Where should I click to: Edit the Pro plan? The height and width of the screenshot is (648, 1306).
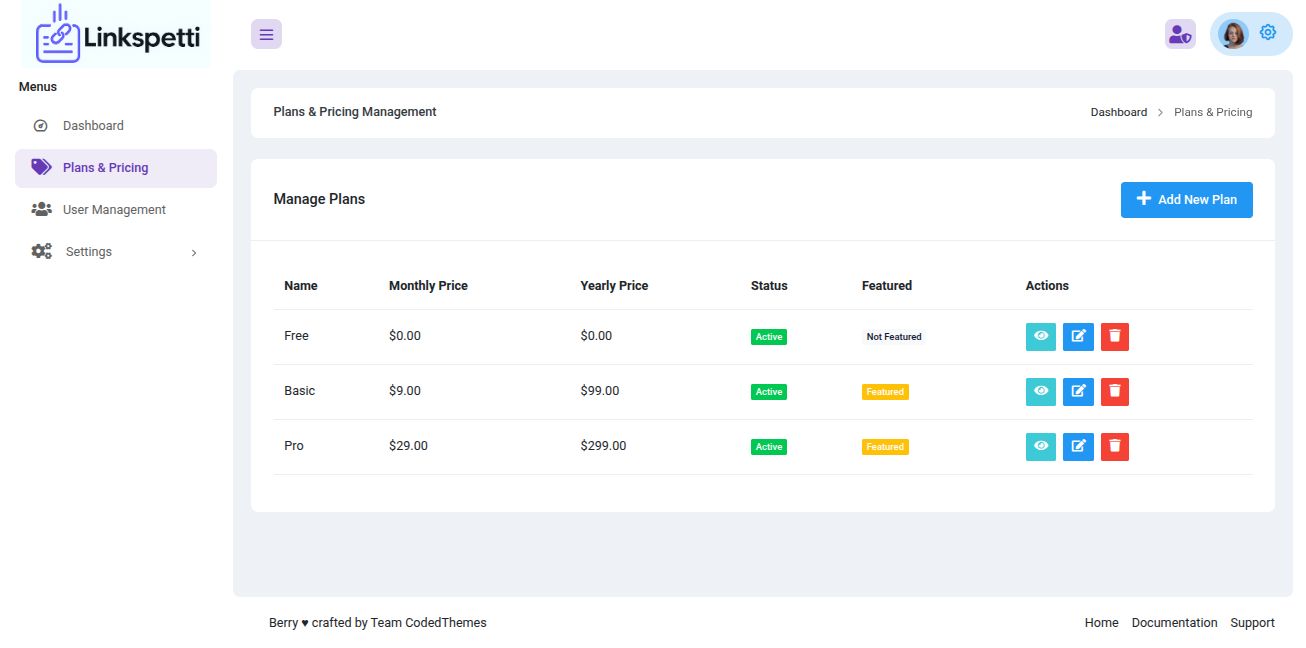tap(1078, 447)
